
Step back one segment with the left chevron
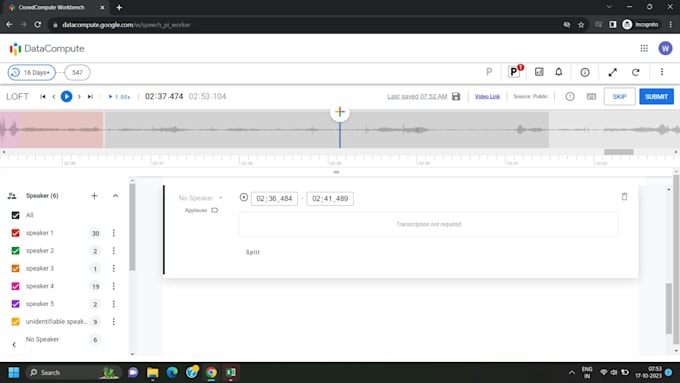click(x=54, y=97)
